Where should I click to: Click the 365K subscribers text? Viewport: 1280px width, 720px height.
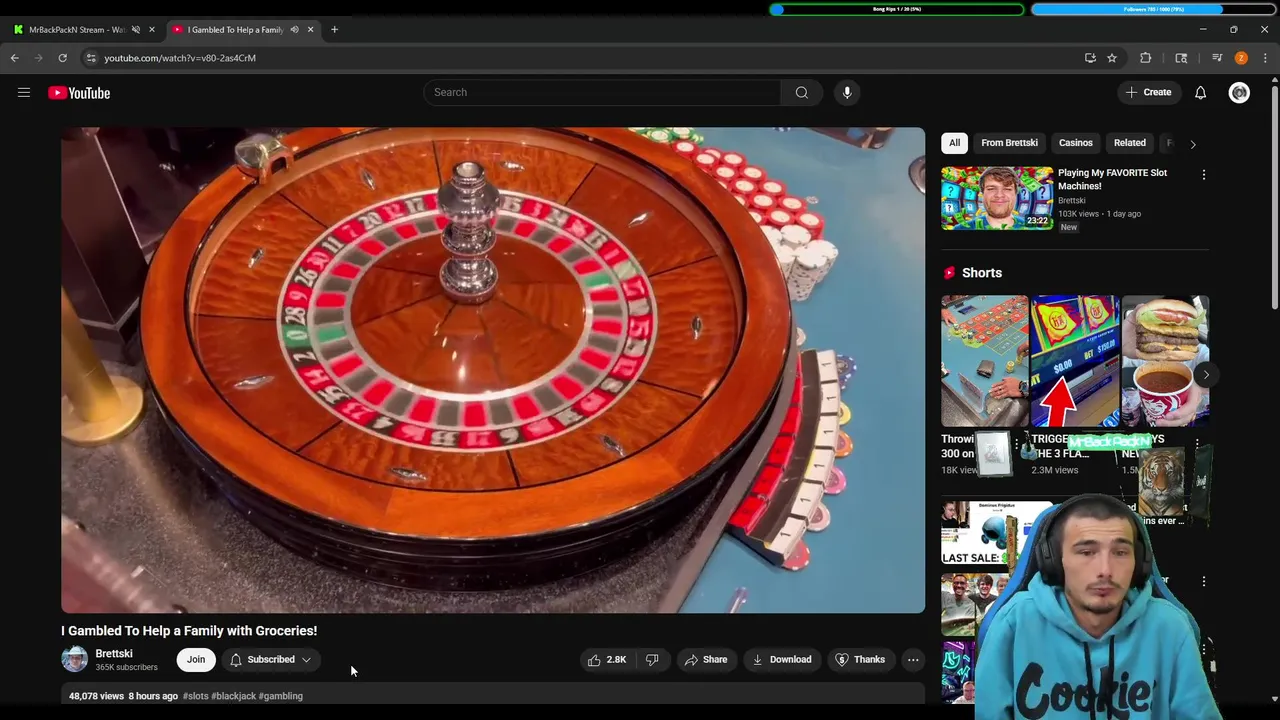[126, 667]
